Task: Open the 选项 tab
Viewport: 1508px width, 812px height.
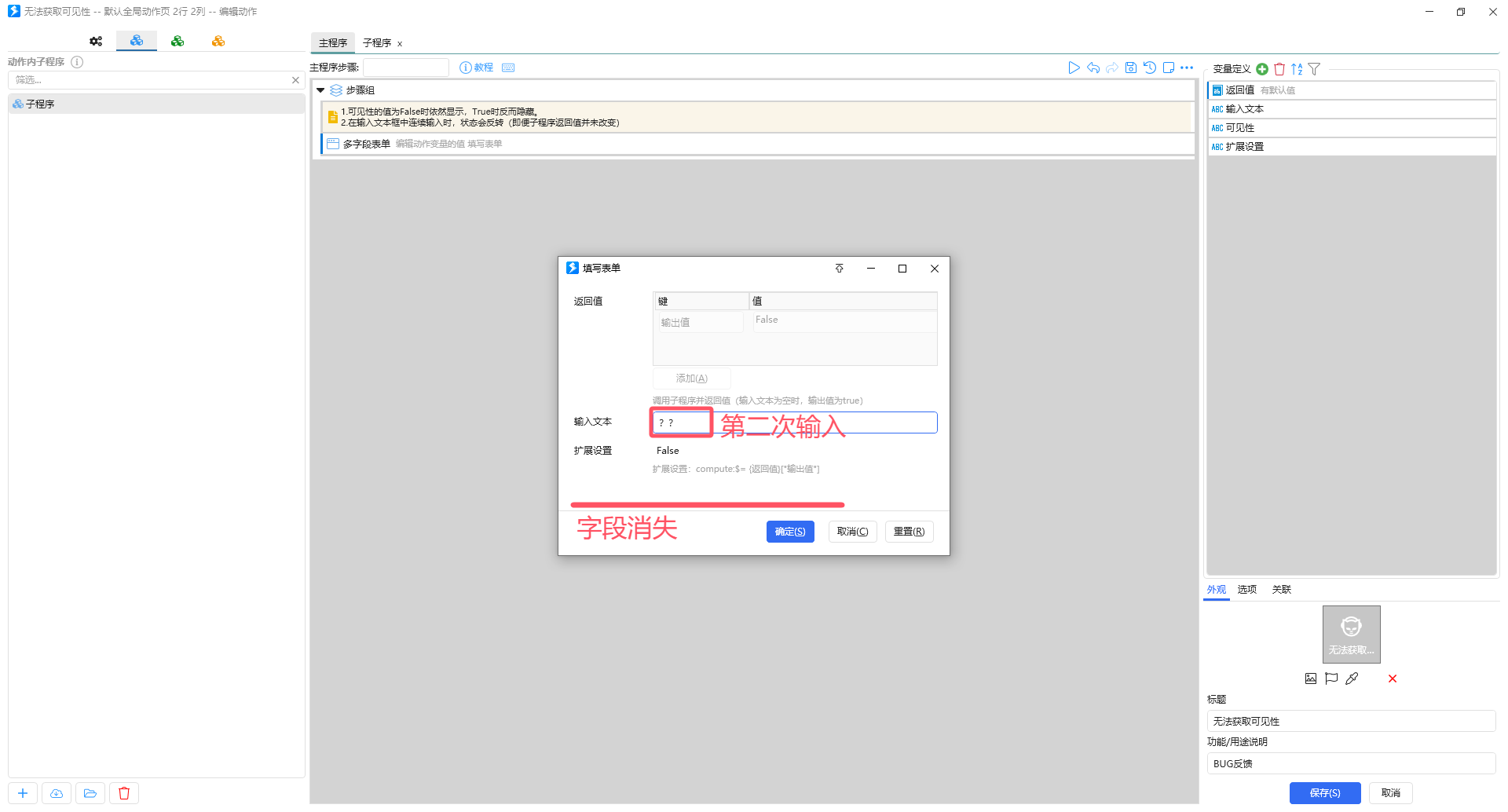Action: click(x=1246, y=590)
